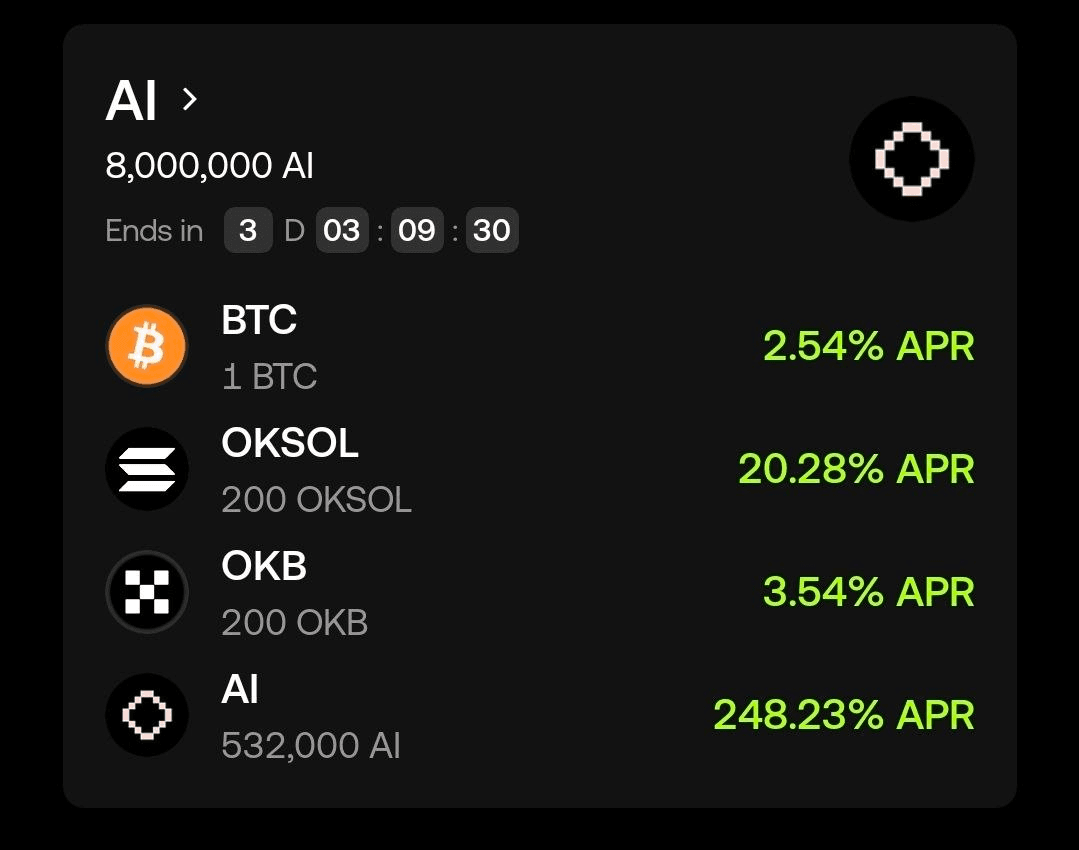The image size is (1079, 850).
Task: Click the large AI project logo at top right
Action: pos(912,159)
